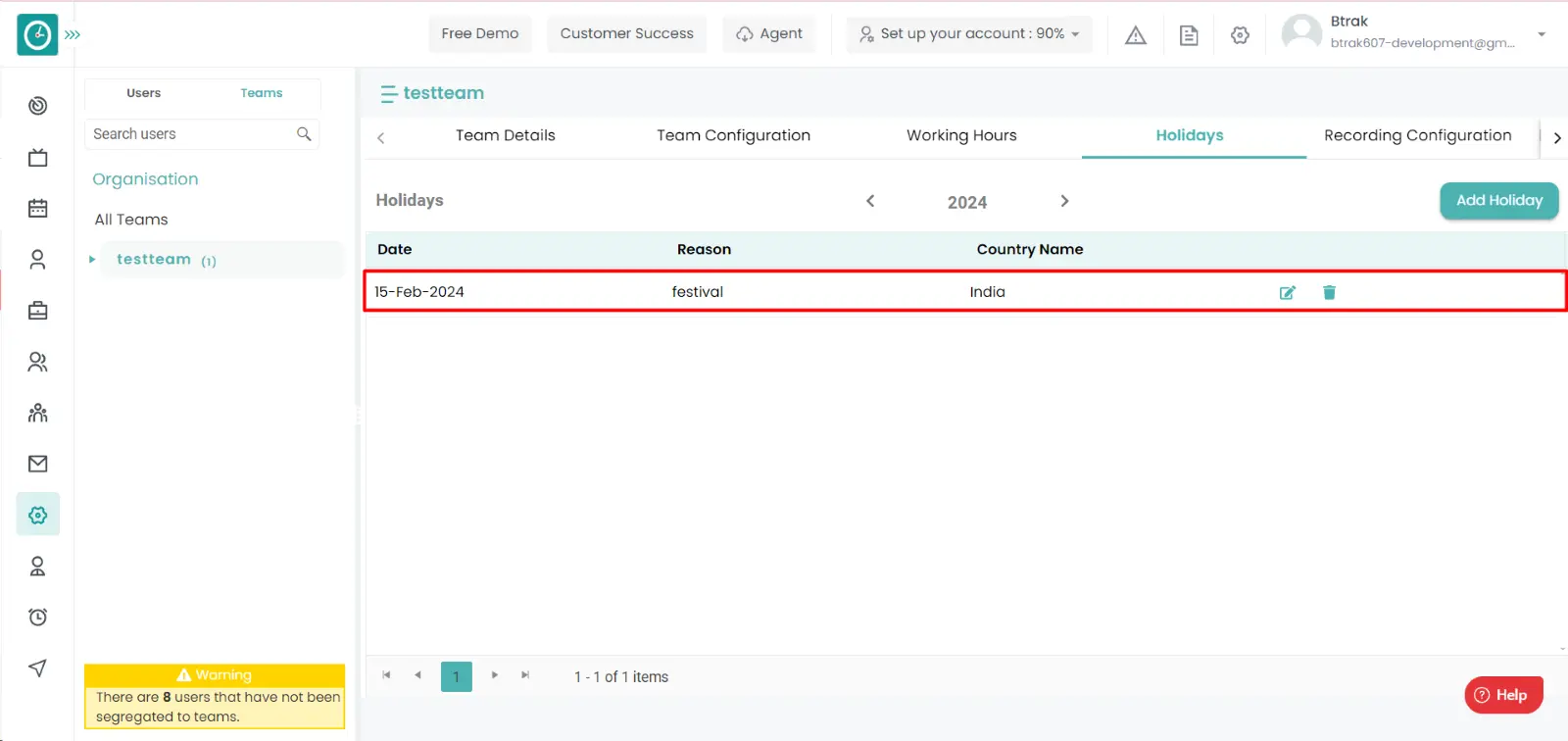Viewport: 1568px width, 741px height.
Task: Open the gear settings icon in header
Action: click(1240, 35)
